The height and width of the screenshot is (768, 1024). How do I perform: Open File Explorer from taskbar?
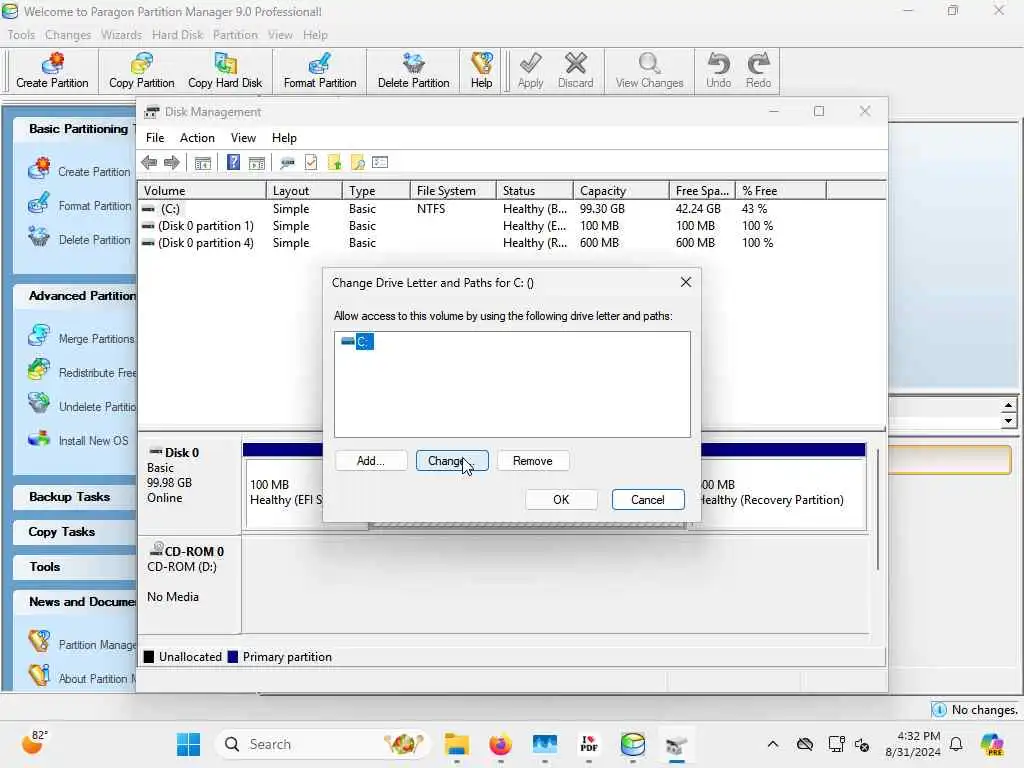pyautogui.click(x=456, y=744)
